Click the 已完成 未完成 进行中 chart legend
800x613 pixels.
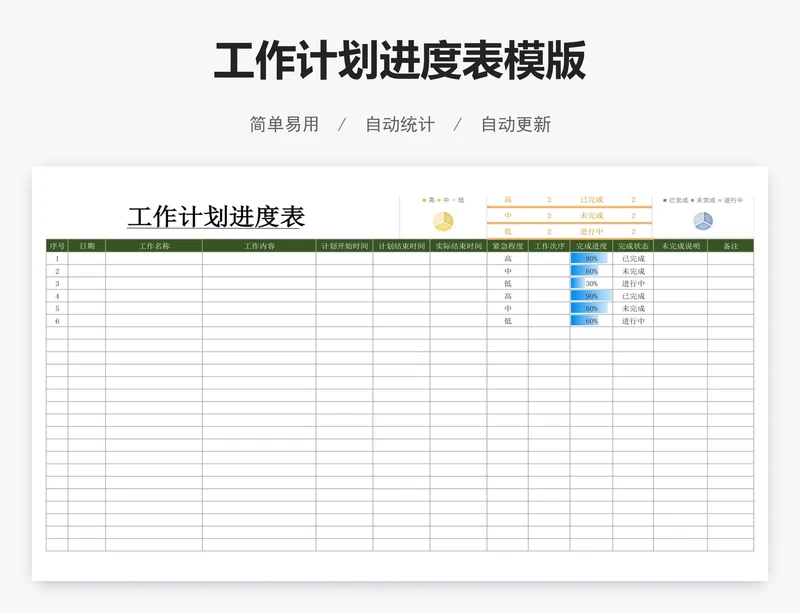[703, 200]
